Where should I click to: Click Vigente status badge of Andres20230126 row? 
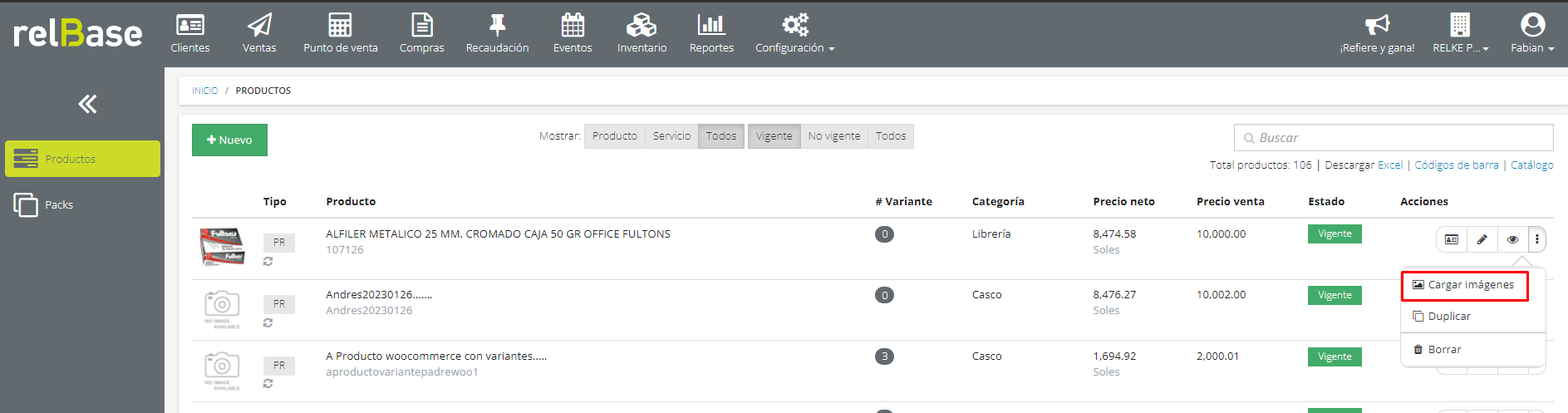(1335, 295)
